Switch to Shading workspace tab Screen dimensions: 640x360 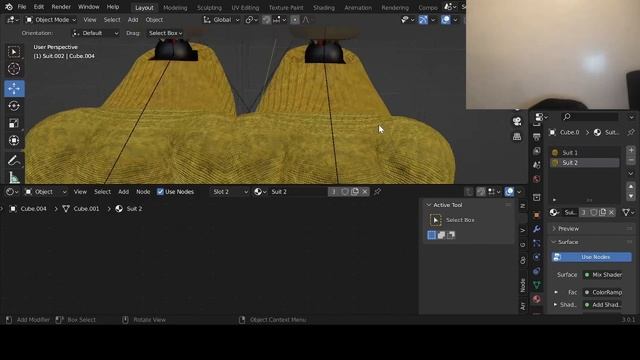tap(324, 7)
